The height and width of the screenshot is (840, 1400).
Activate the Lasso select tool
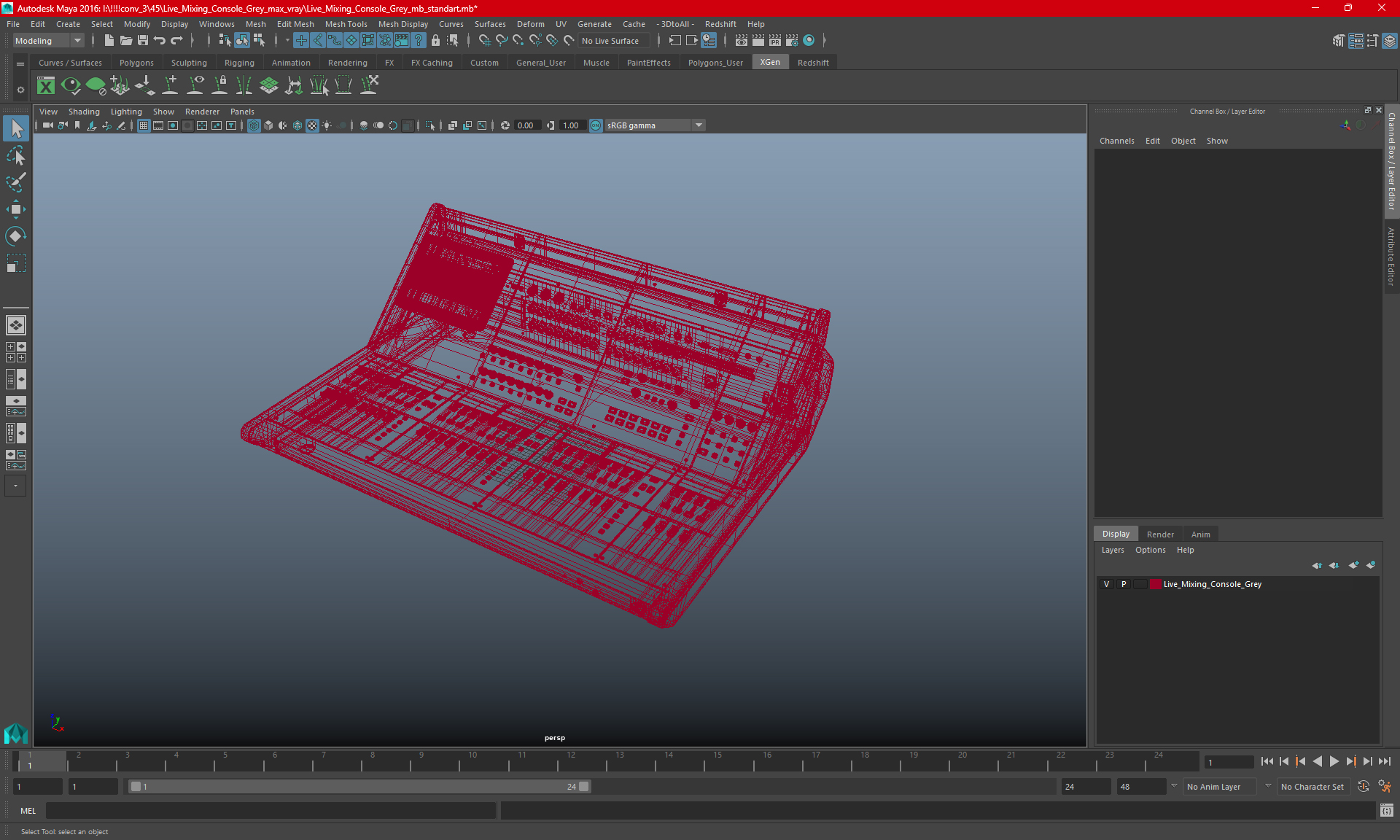(16, 155)
